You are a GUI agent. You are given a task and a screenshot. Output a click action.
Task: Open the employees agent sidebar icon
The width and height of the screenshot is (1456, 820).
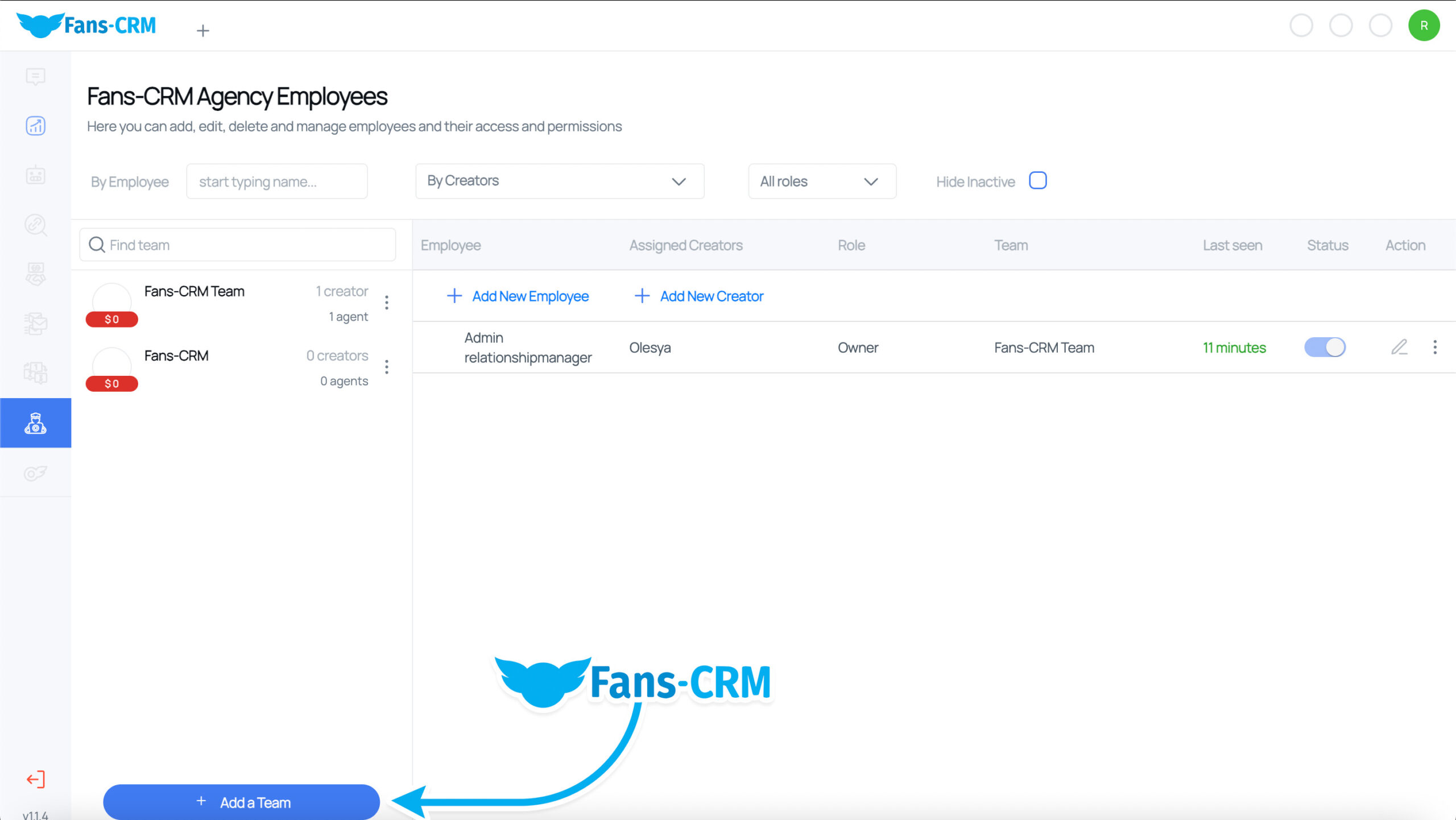pyautogui.click(x=35, y=423)
